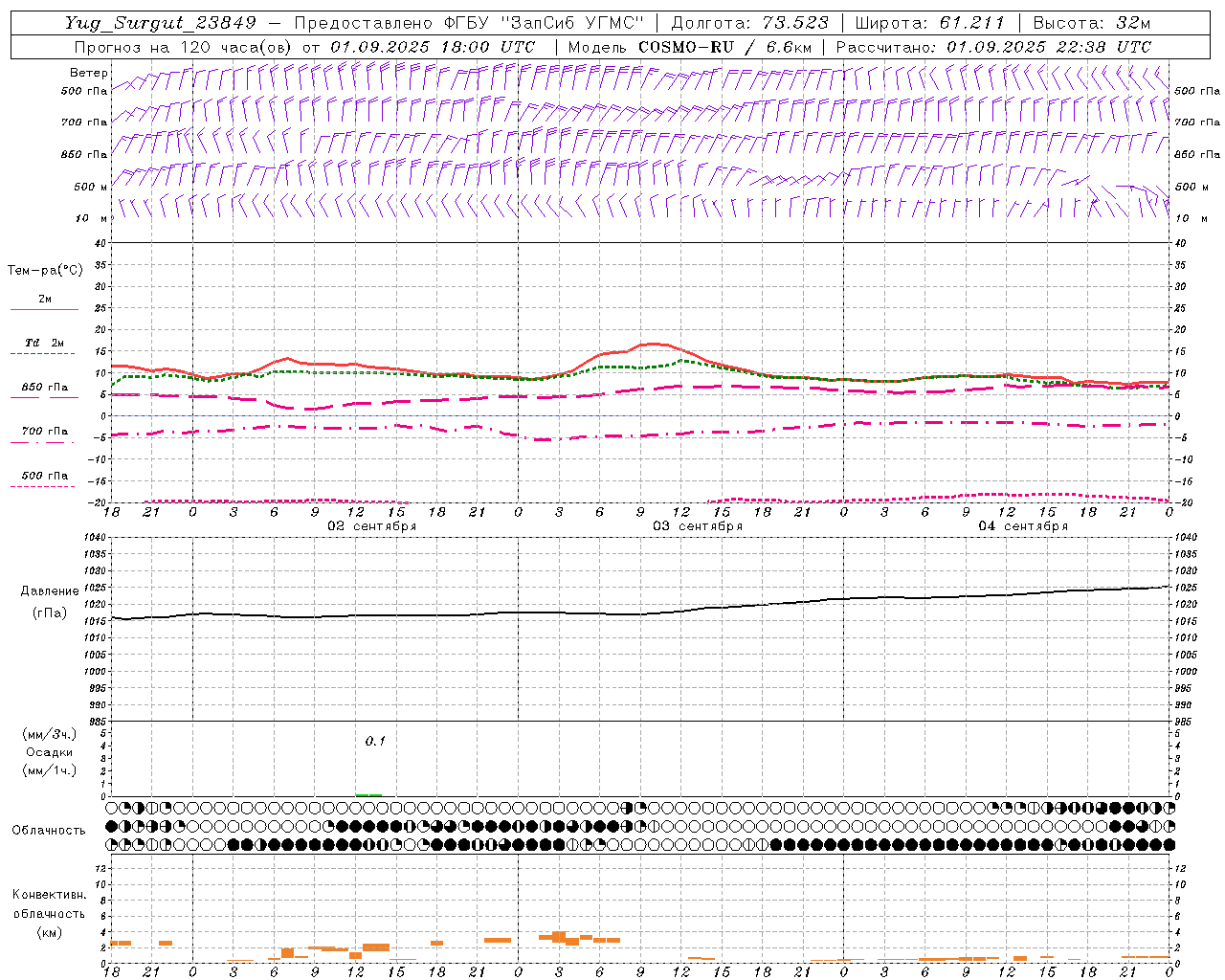Click the Ветер panel label

click(89, 73)
